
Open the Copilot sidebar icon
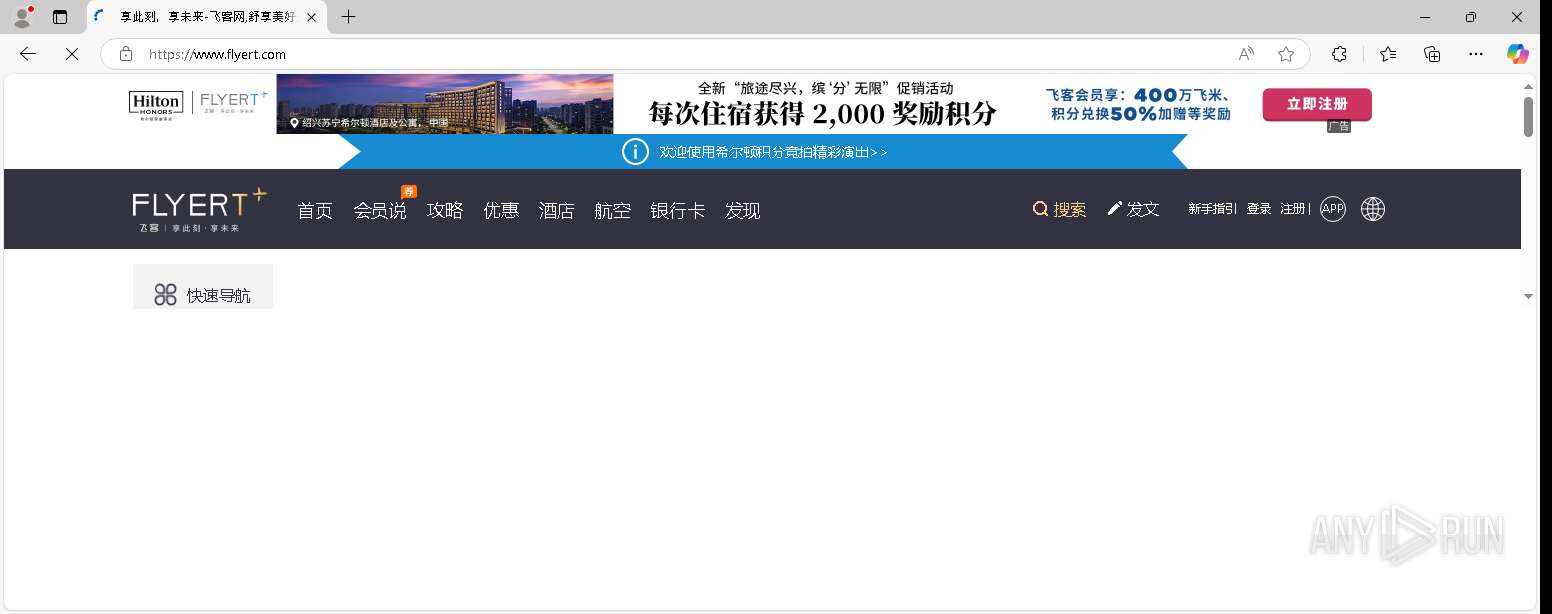point(1518,54)
